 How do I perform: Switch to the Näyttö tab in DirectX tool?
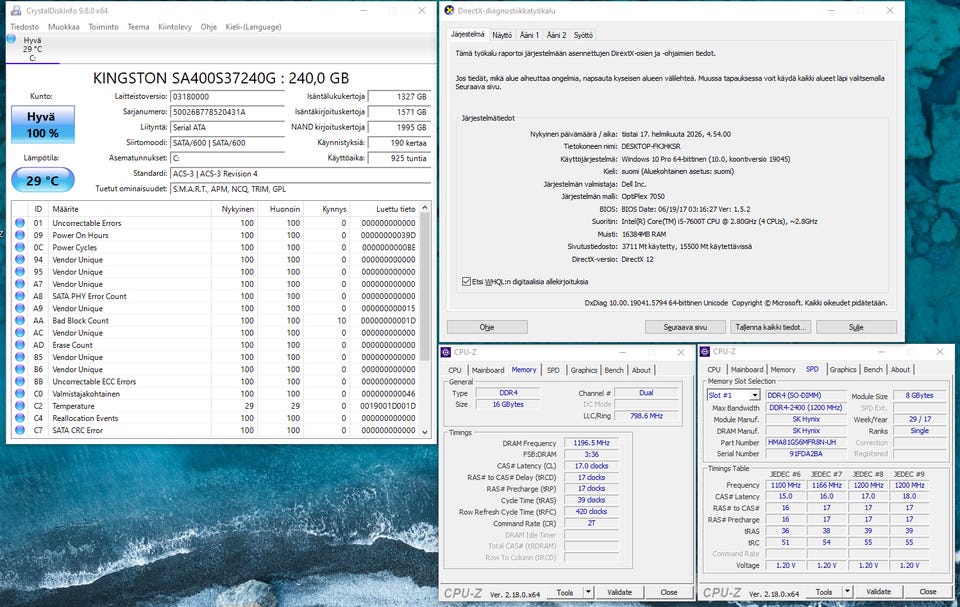coord(502,35)
